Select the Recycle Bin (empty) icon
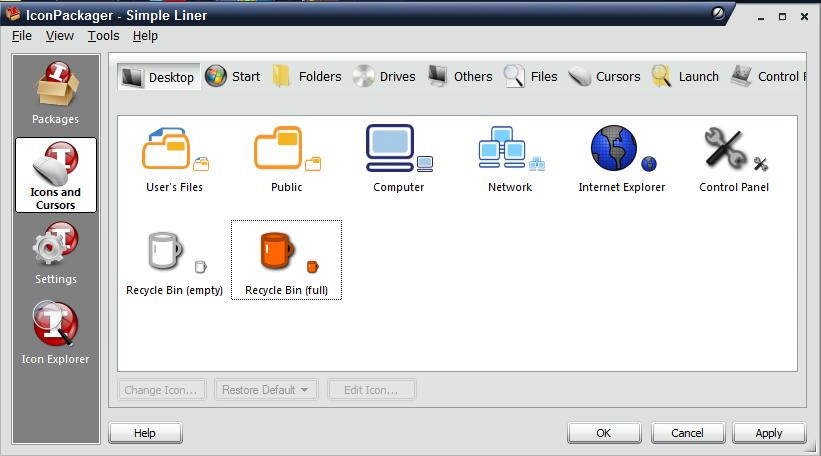This screenshot has height=456, width=821. click(165, 251)
